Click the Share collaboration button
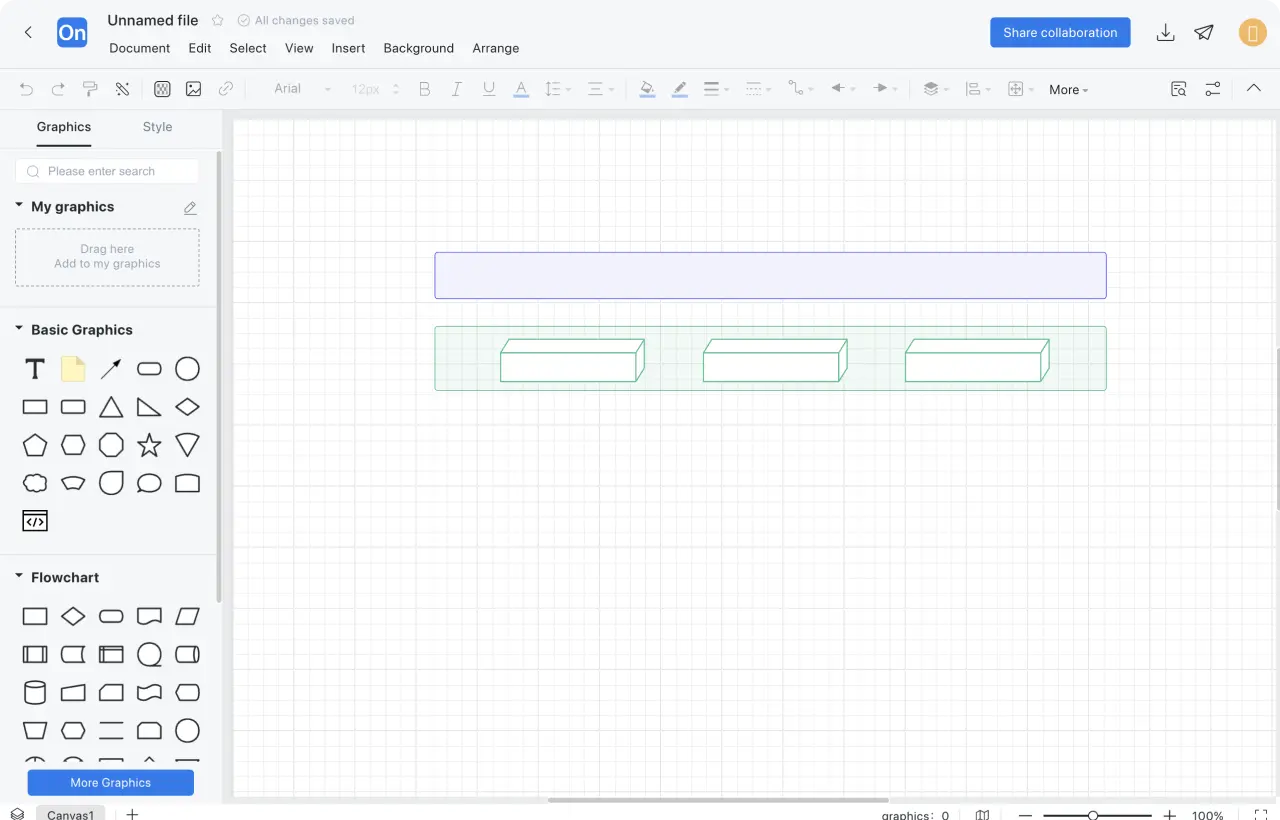1280x820 pixels. pos(1060,33)
